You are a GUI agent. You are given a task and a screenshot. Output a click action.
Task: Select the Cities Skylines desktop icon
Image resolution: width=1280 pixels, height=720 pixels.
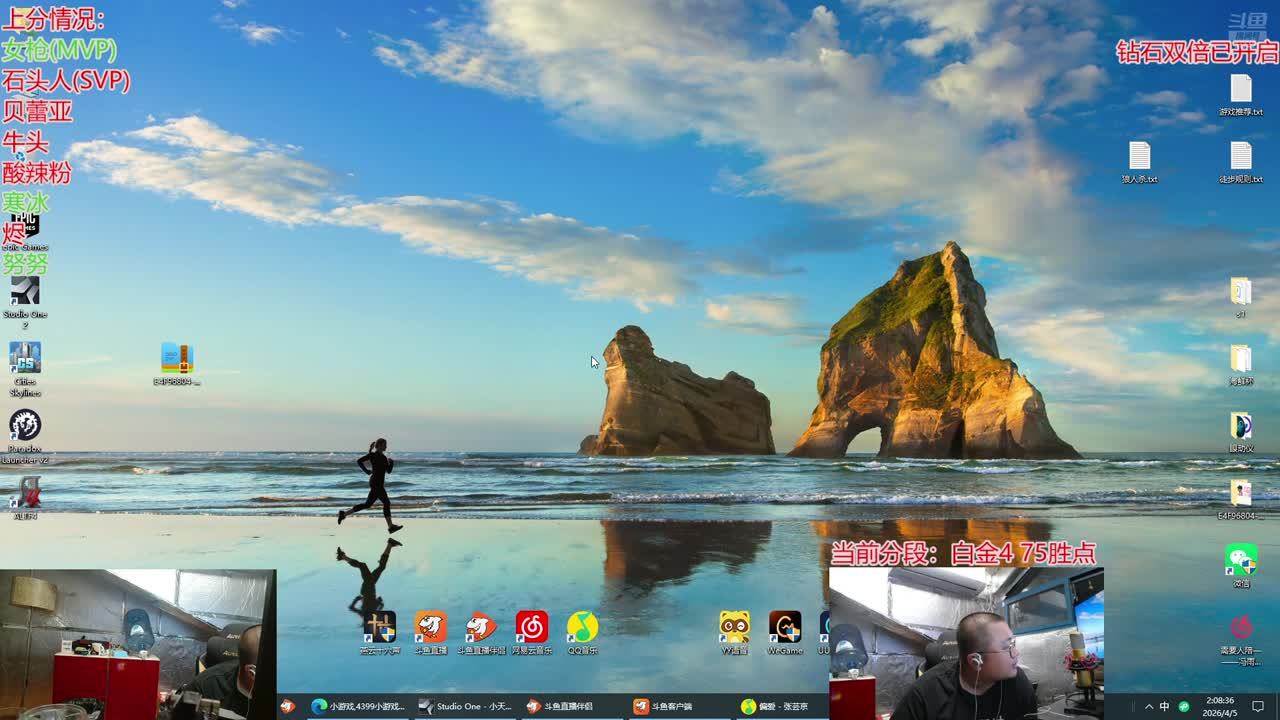25,359
